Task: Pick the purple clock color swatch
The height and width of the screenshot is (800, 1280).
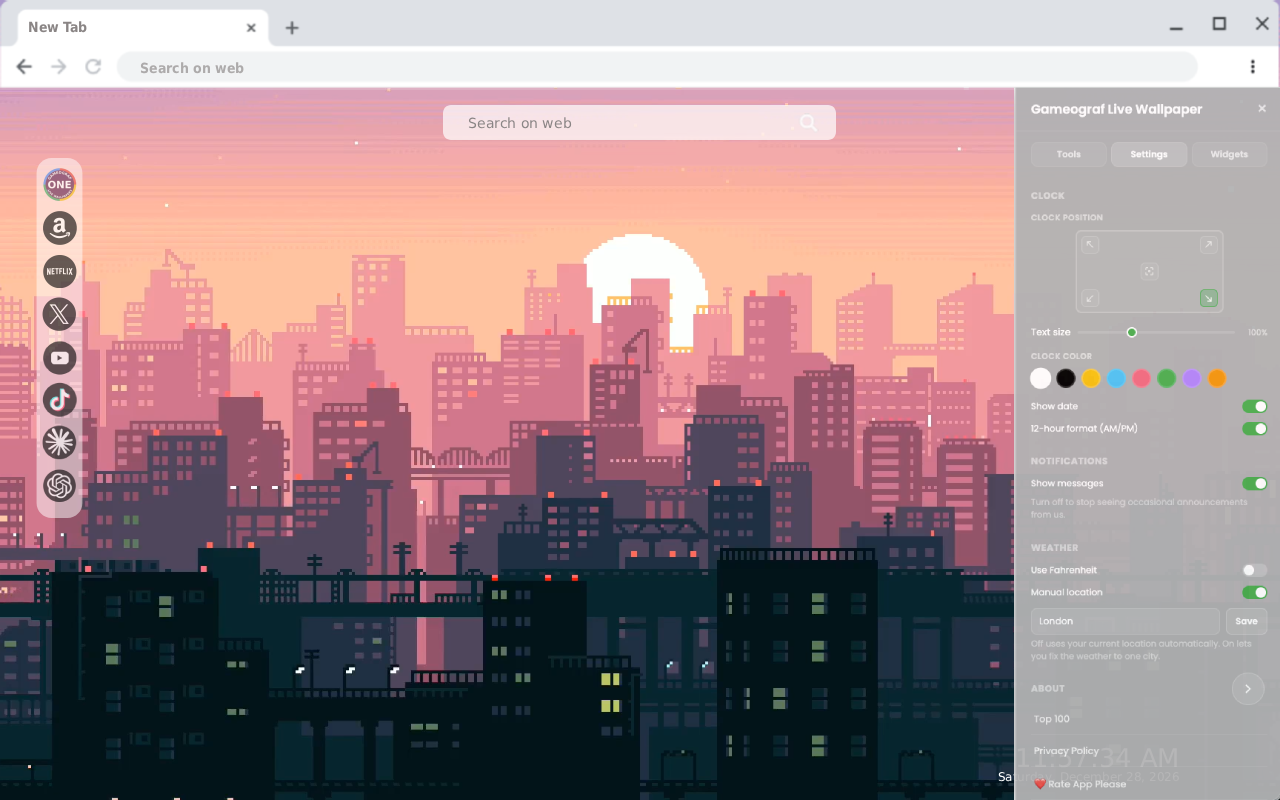Action: [x=1192, y=378]
